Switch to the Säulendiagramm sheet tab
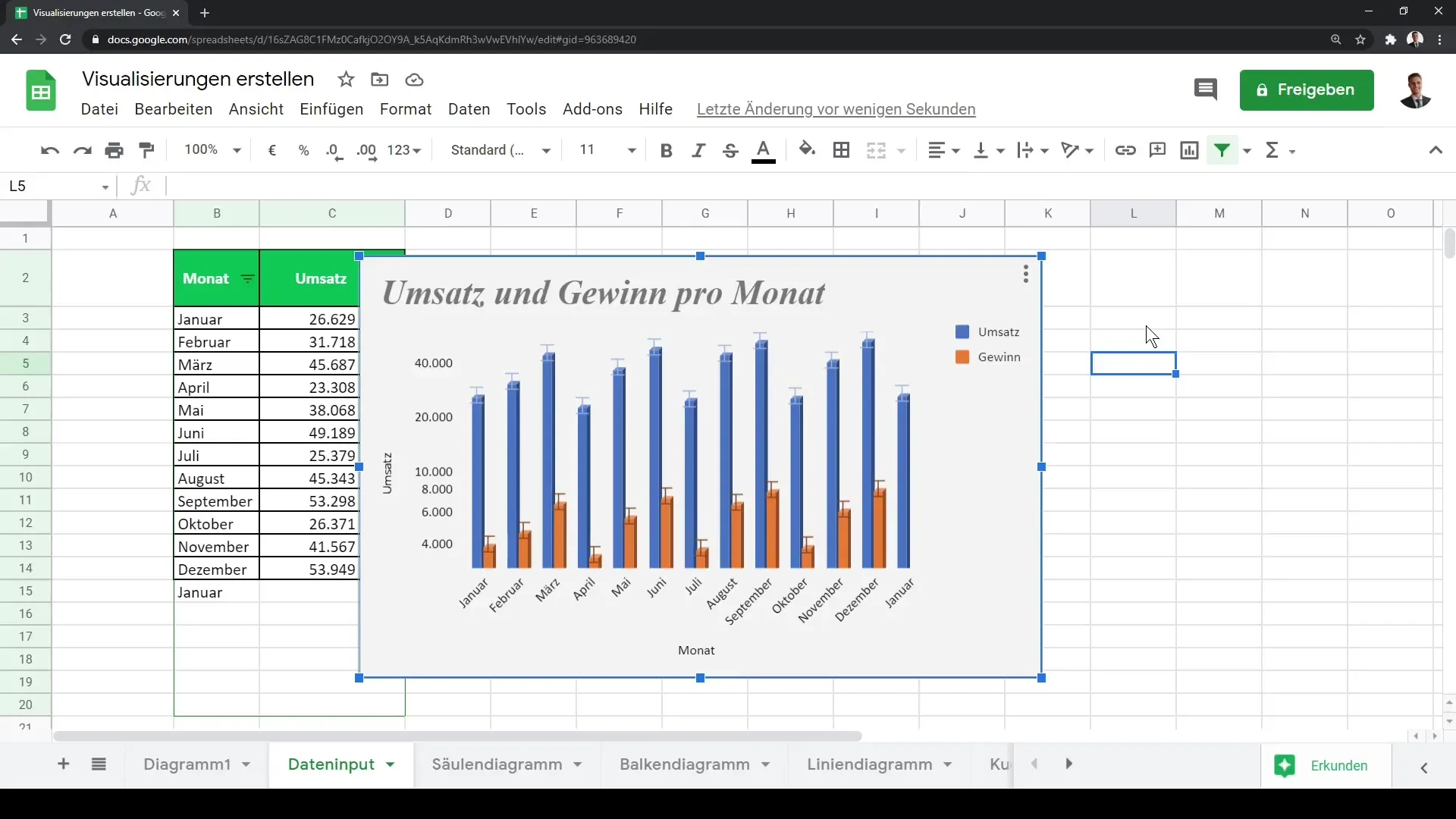 coord(497,764)
